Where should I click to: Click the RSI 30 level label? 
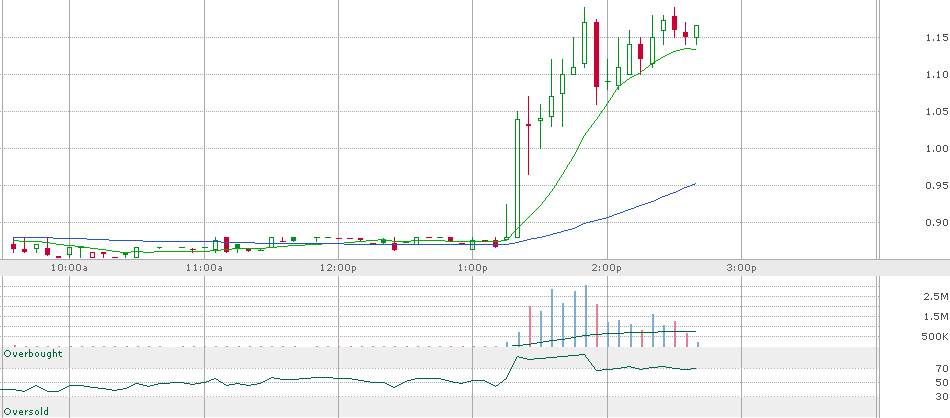tap(942, 396)
